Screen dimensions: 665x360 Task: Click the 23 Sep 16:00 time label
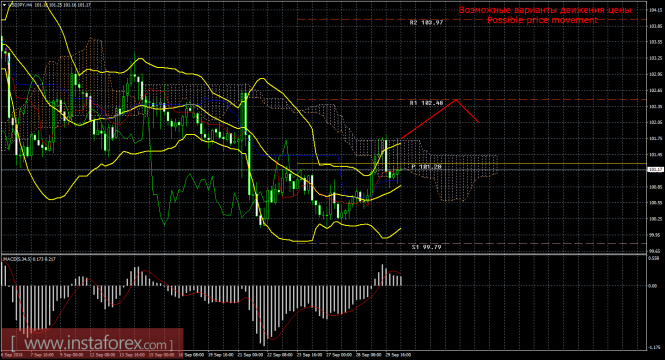click(309, 355)
